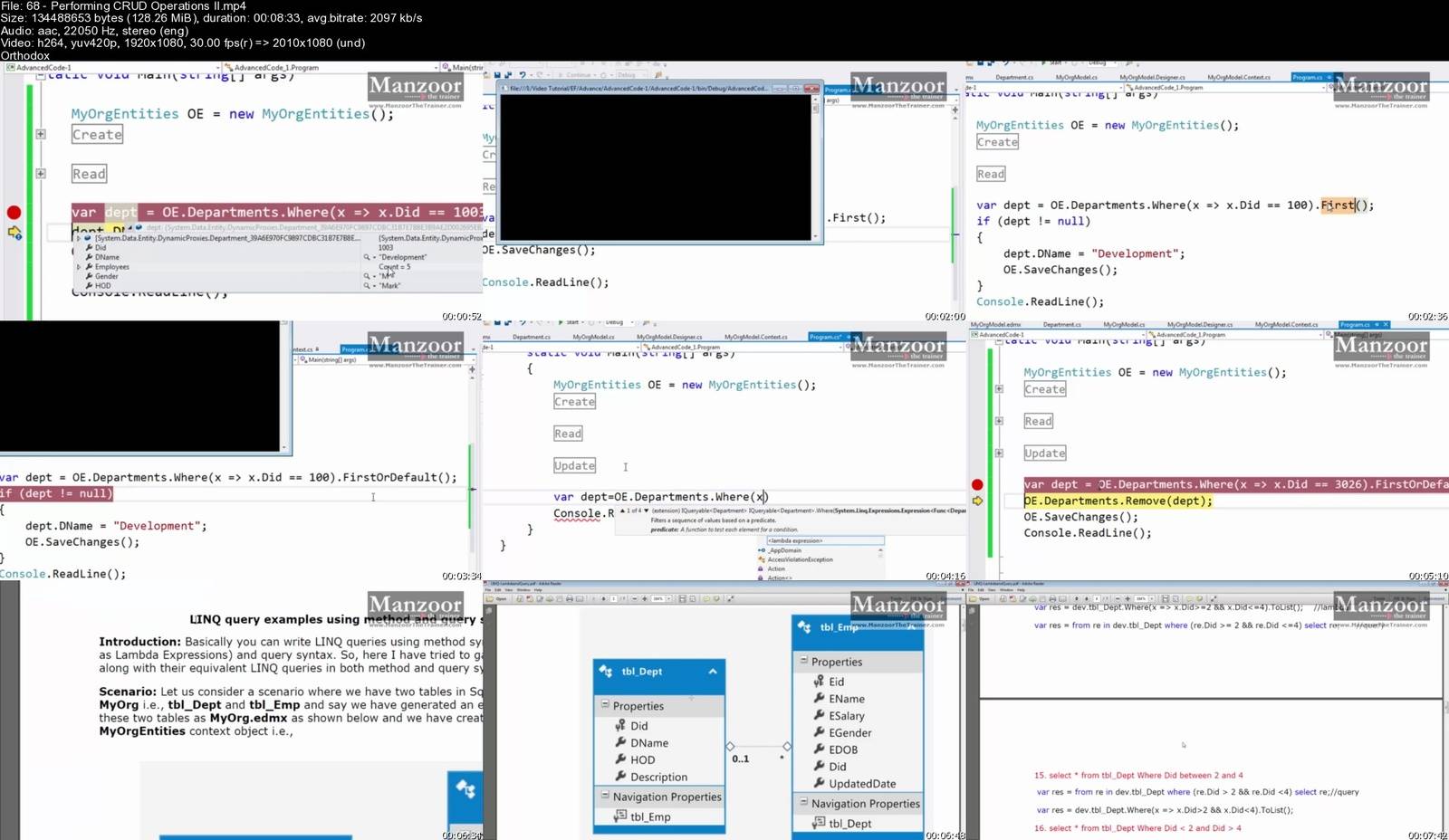Open the entity diagram frame at 00:06:48
This screenshot has width=1449, height=840.
724,711
